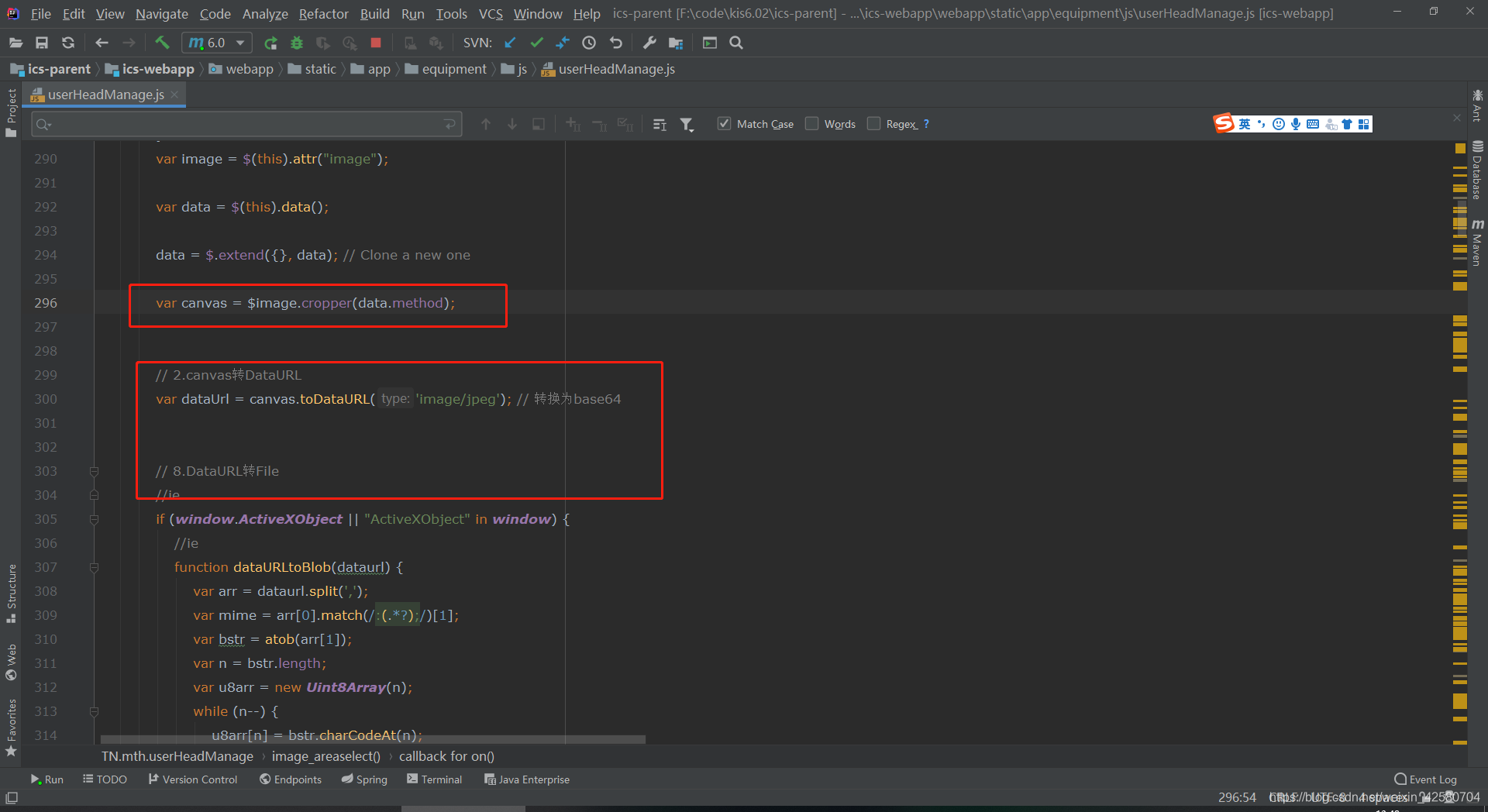This screenshot has width=1488, height=812.
Task: Navigate back with the left arrow
Action: point(102,43)
